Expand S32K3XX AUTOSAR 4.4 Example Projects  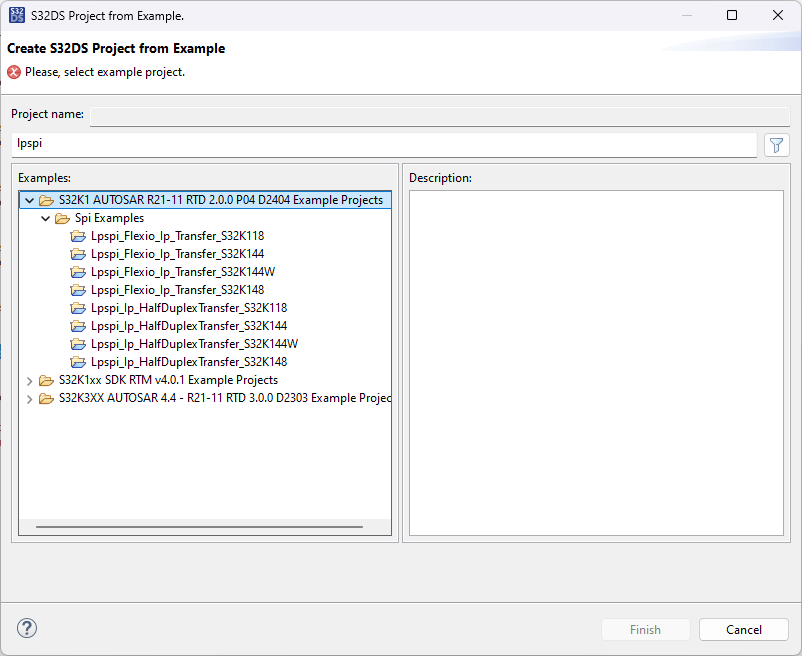30,399
